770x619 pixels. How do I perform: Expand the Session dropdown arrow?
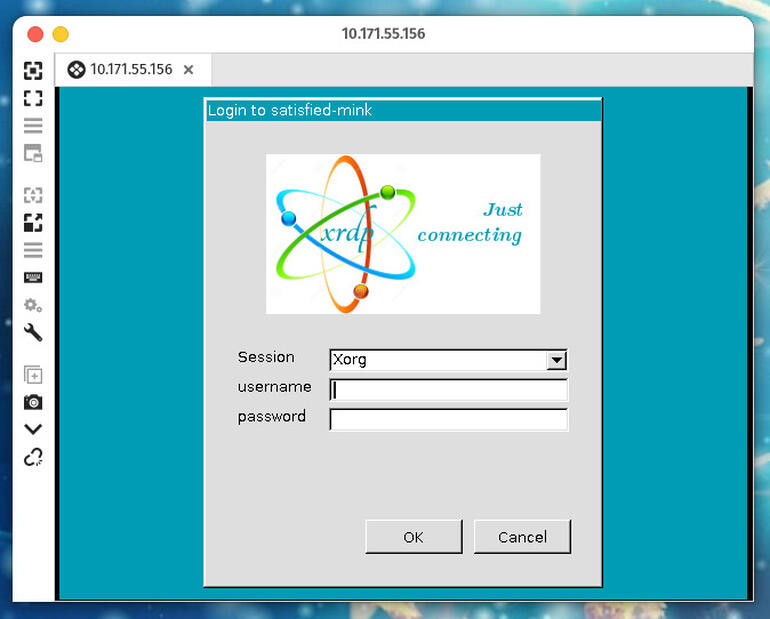(x=556, y=360)
